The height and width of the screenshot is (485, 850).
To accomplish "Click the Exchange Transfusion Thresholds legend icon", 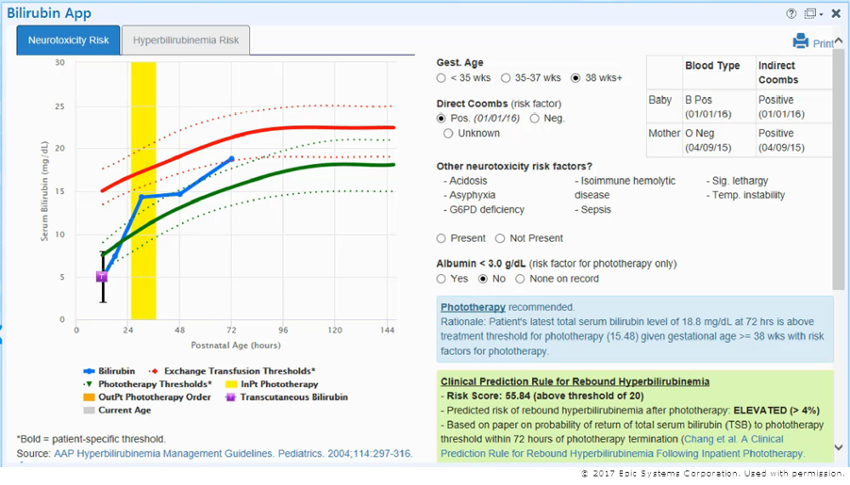I will point(154,371).
